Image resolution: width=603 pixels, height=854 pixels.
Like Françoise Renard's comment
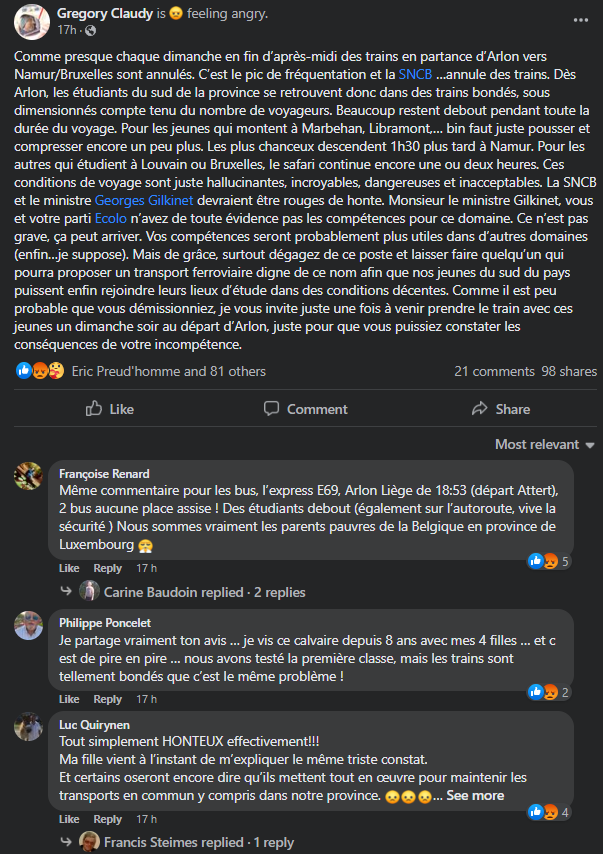[68, 567]
